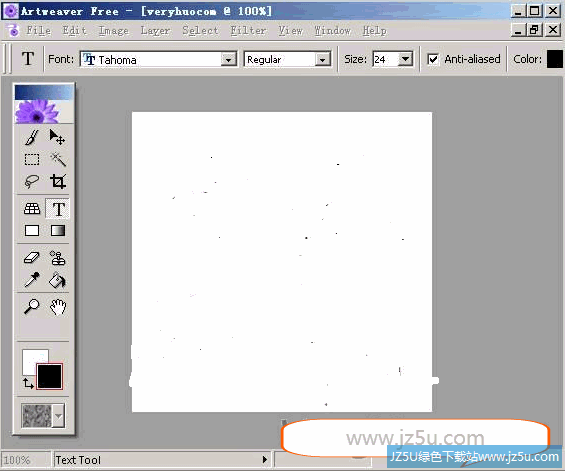Maximize the Artweaver application window
The image size is (565, 471).
[534, 11]
